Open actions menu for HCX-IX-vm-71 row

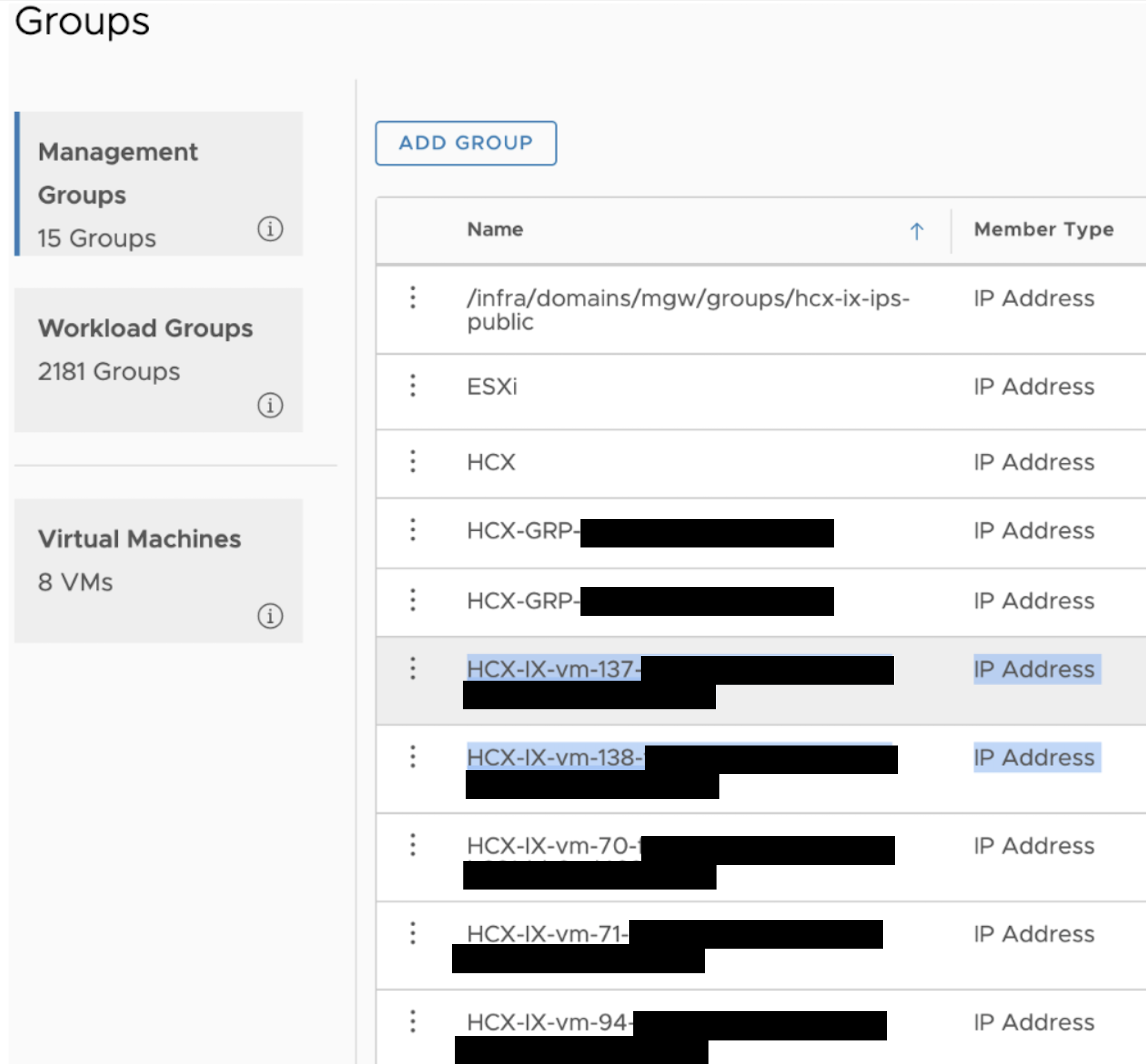tap(412, 933)
